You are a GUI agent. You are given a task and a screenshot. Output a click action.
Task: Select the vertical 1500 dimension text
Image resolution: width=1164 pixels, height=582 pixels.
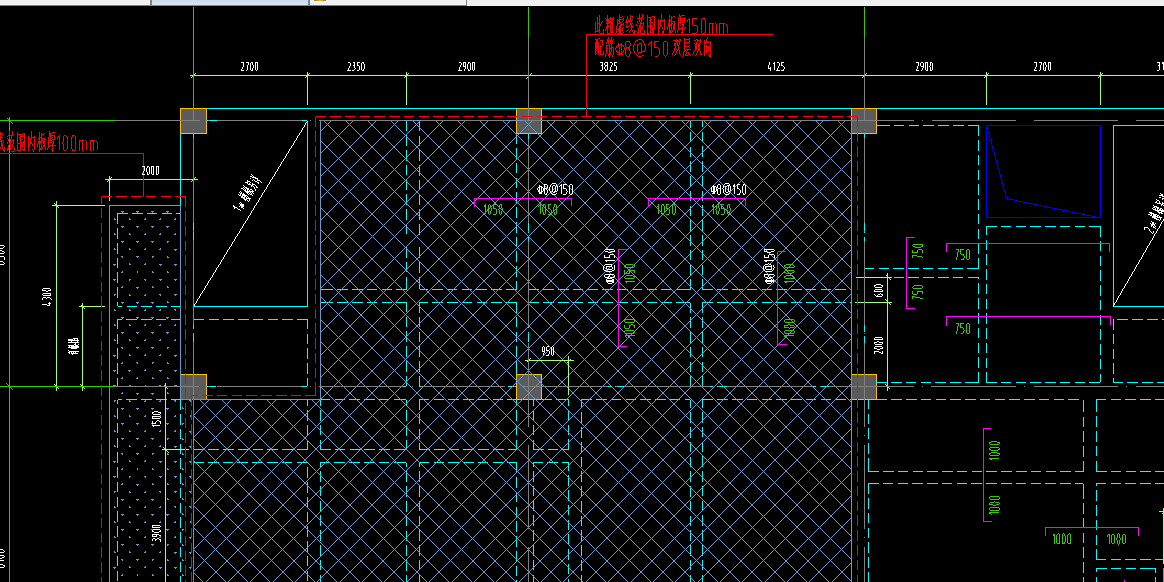[157, 418]
